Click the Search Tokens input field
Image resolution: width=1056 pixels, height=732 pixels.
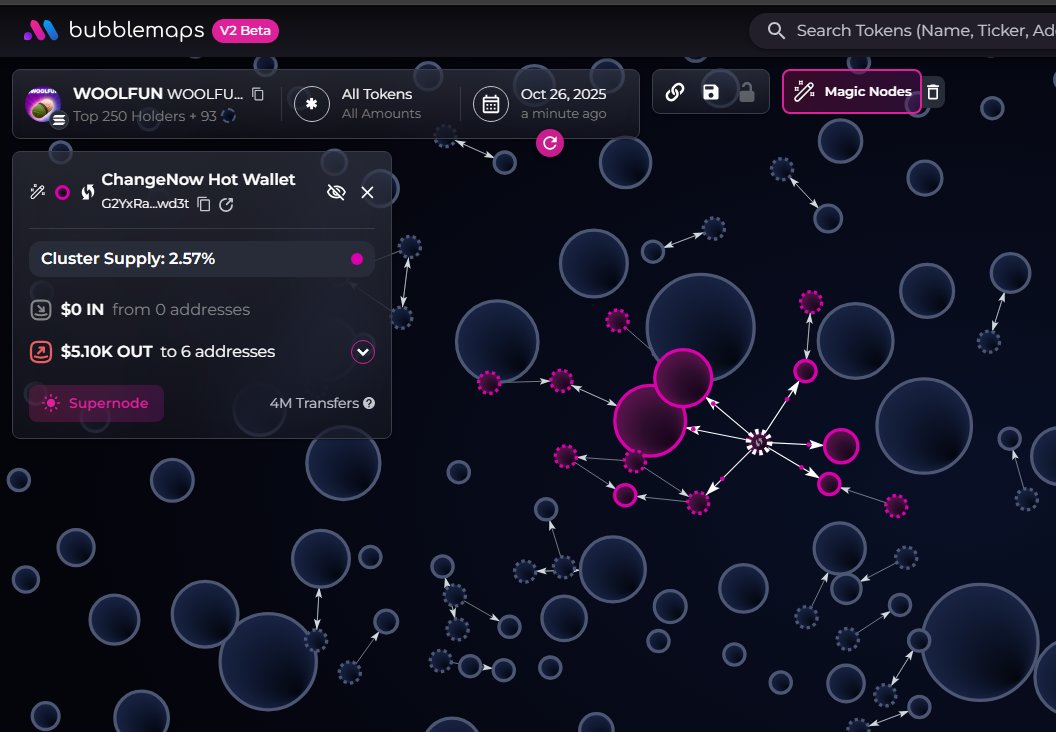920,31
